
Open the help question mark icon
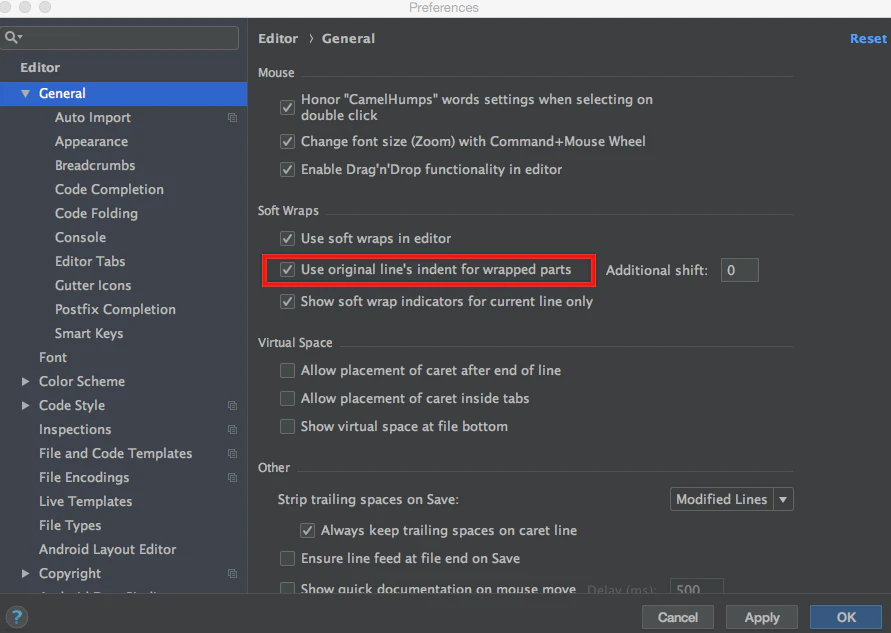click(x=16, y=617)
